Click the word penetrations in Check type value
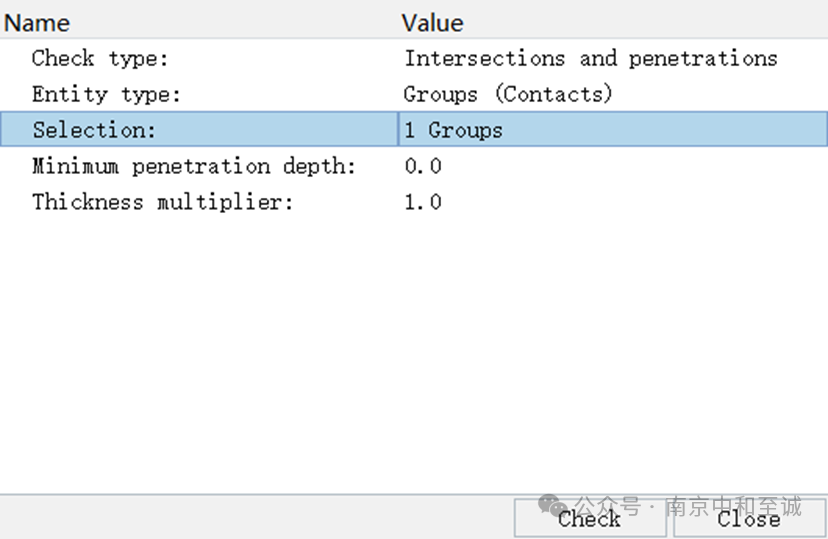 tap(703, 59)
